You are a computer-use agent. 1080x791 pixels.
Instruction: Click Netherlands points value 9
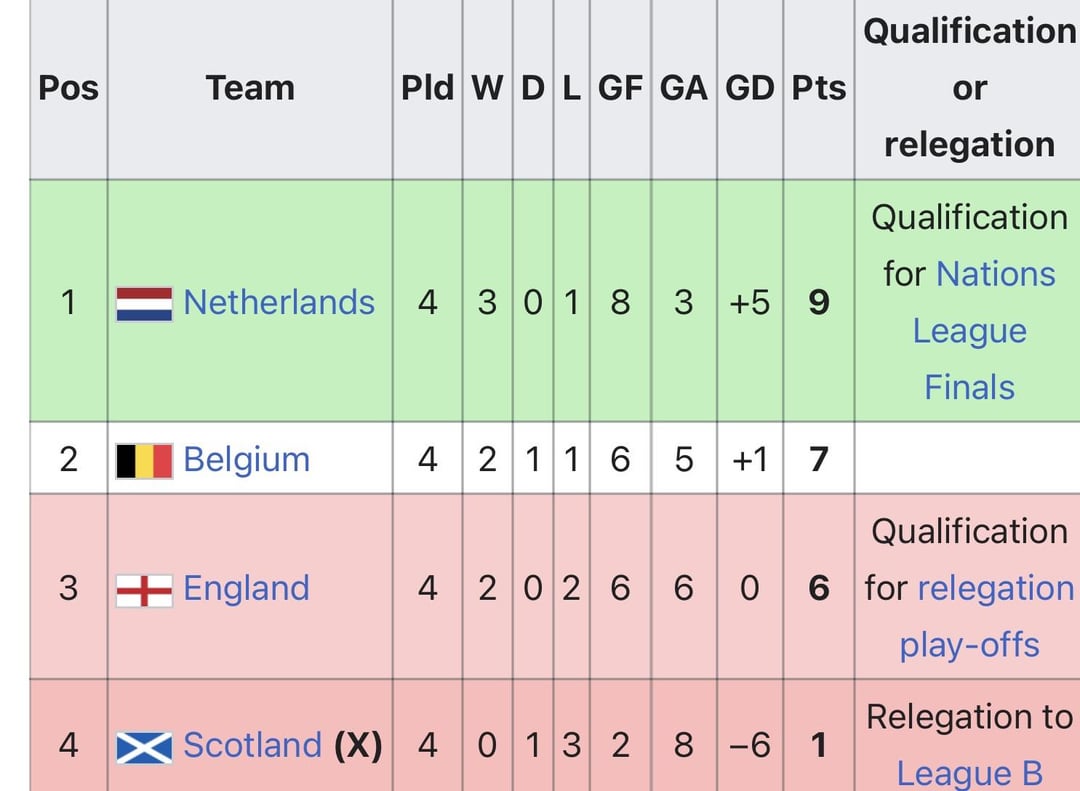[x=818, y=302]
